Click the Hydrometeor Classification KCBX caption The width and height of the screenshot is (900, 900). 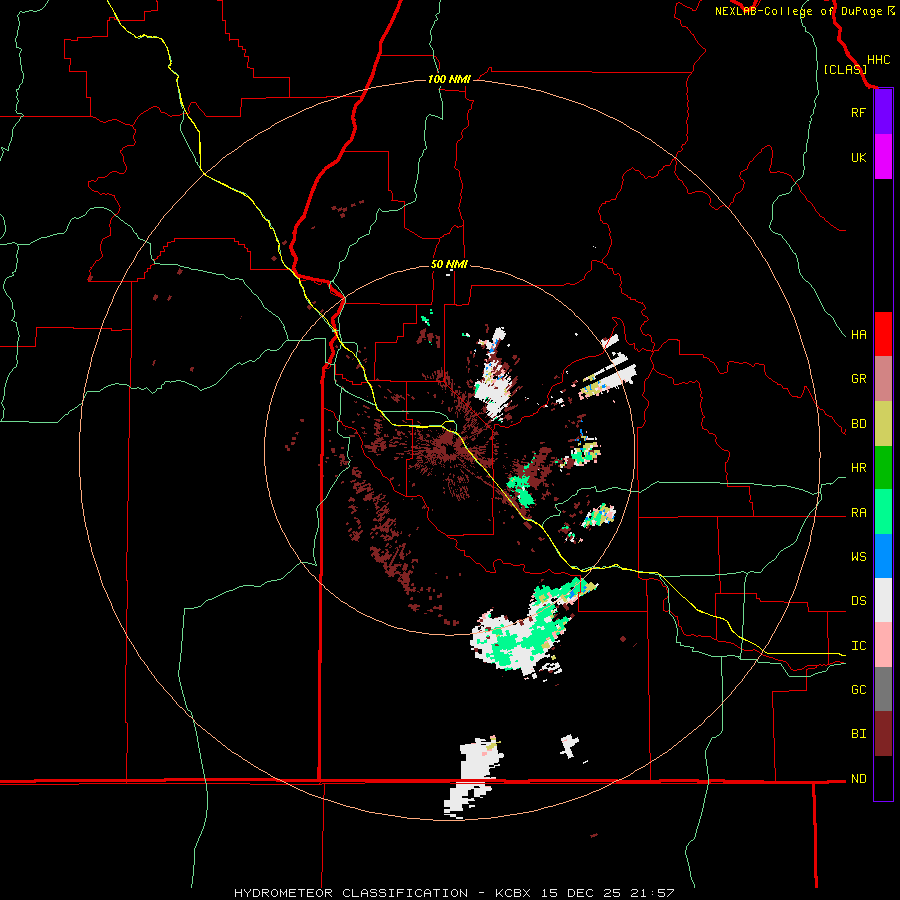[x=454, y=893]
